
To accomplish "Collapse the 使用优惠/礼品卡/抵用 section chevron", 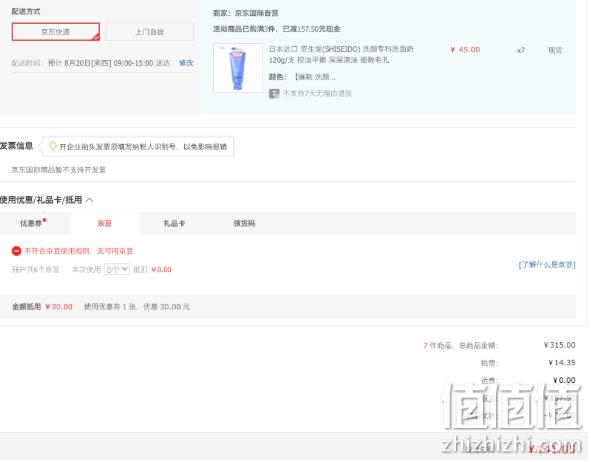I will [x=90, y=200].
